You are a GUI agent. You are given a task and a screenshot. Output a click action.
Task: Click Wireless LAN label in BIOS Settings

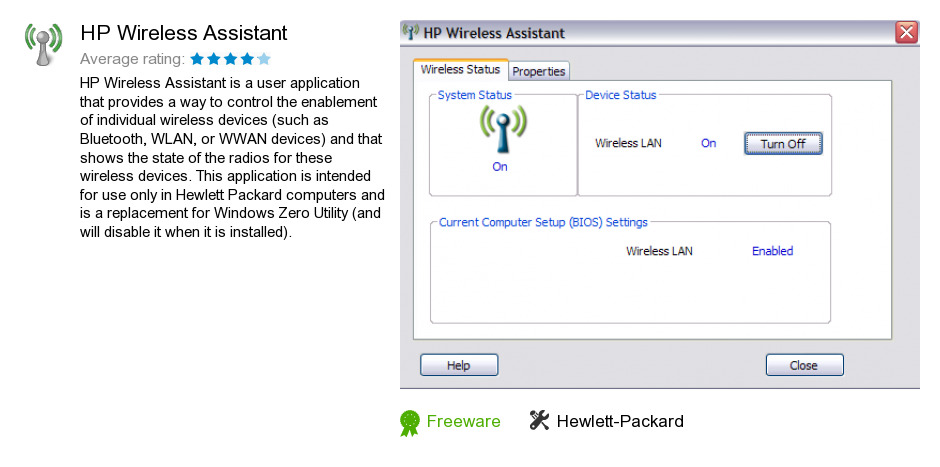(659, 251)
